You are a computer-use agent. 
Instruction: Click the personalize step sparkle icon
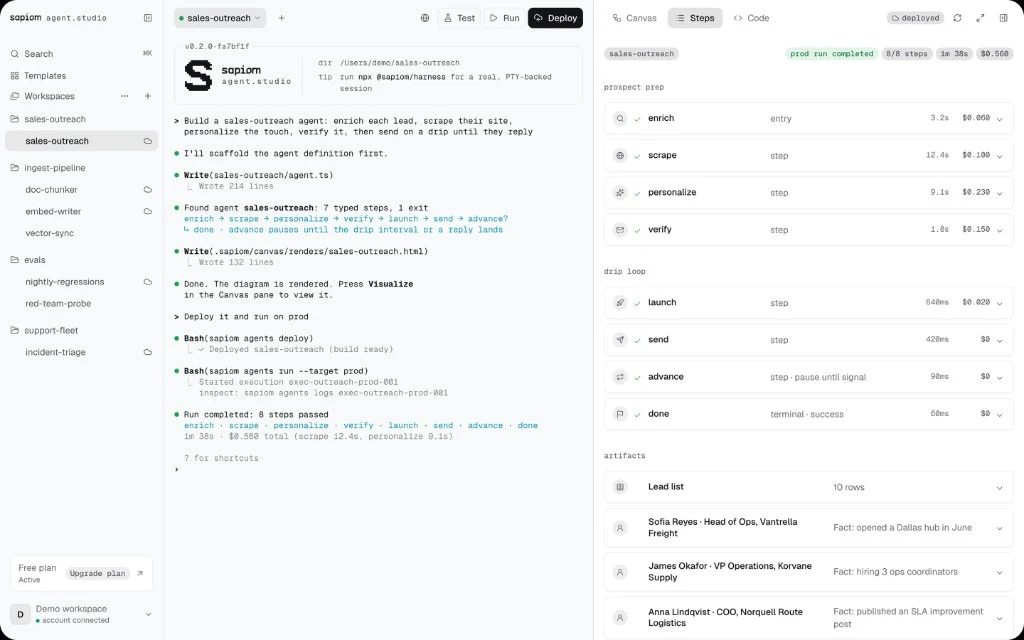[x=620, y=193]
